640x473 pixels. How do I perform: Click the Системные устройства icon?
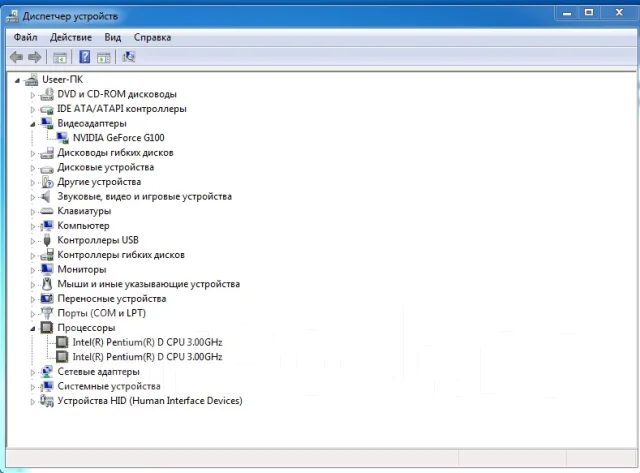point(47,386)
